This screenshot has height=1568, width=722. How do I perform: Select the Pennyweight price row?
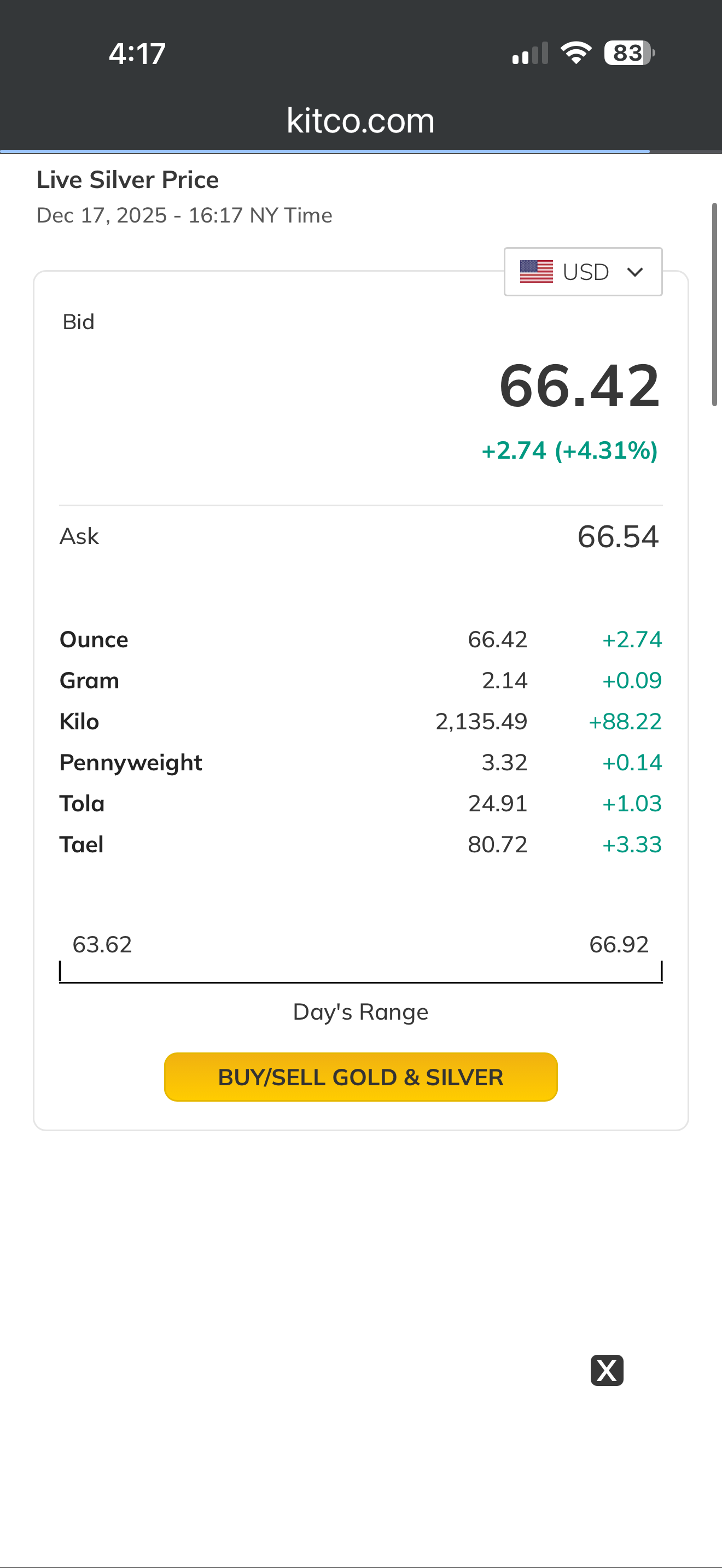pyautogui.click(x=360, y=762)
